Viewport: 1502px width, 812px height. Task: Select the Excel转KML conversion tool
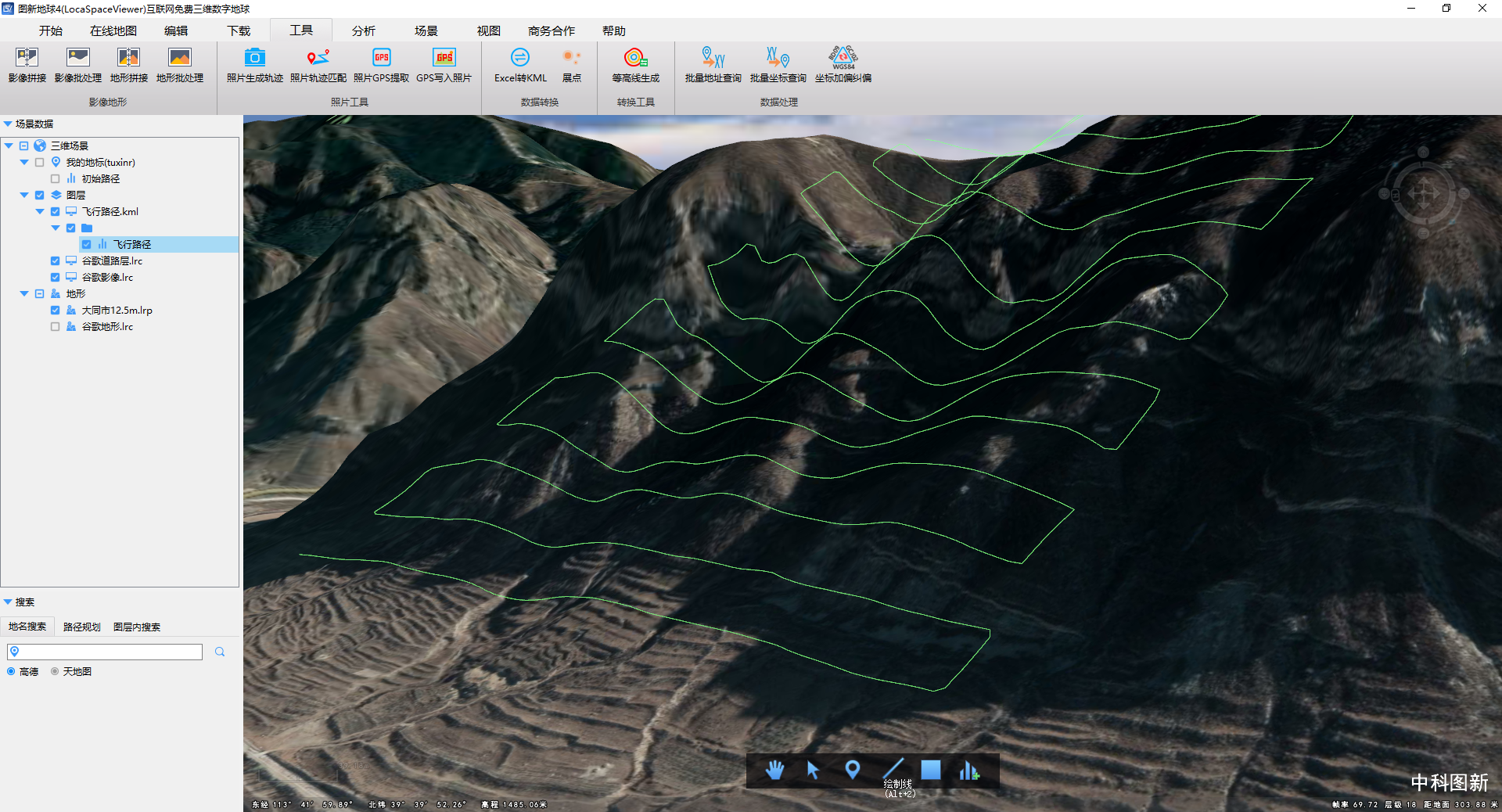click(520, 59)
